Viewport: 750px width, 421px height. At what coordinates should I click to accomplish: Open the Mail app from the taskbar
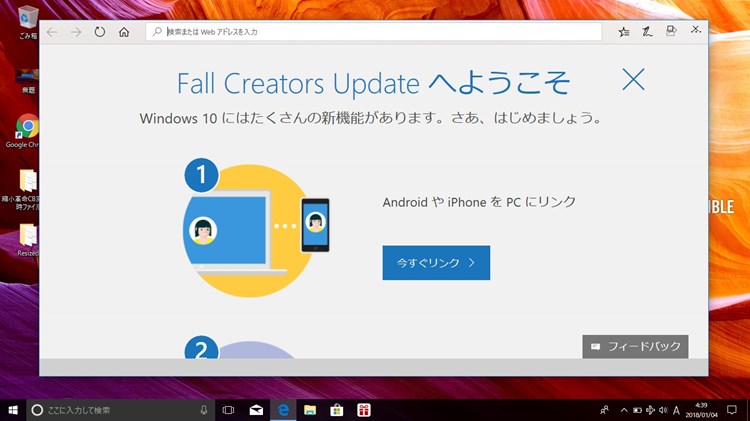(x=256, y=410)
